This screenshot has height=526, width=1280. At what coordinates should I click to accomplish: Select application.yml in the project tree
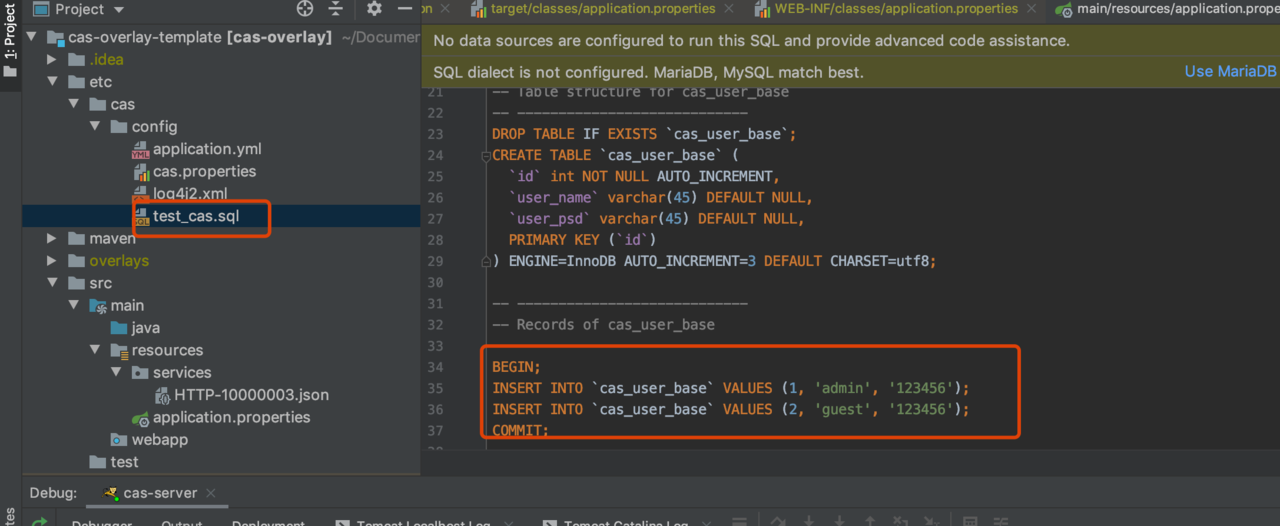point(206,149)
